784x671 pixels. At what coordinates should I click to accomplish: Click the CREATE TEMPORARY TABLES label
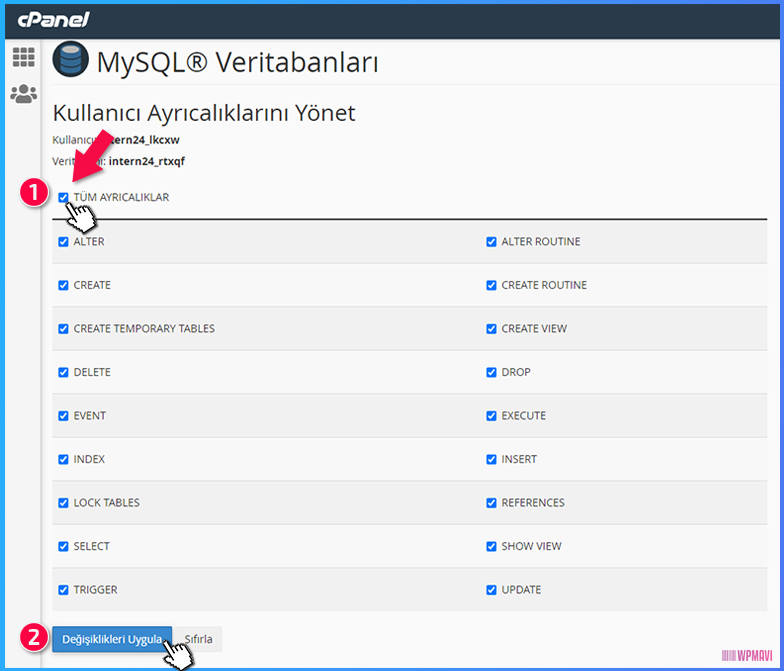(x=144, y=328)
